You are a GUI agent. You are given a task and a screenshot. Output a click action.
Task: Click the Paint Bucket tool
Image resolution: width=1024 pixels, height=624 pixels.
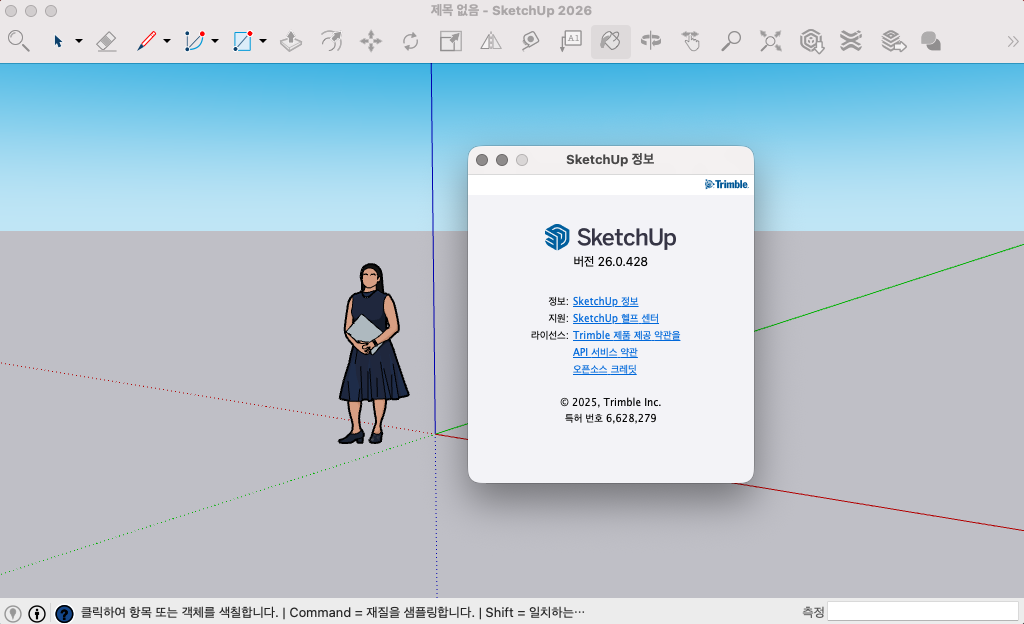(610, 41)
